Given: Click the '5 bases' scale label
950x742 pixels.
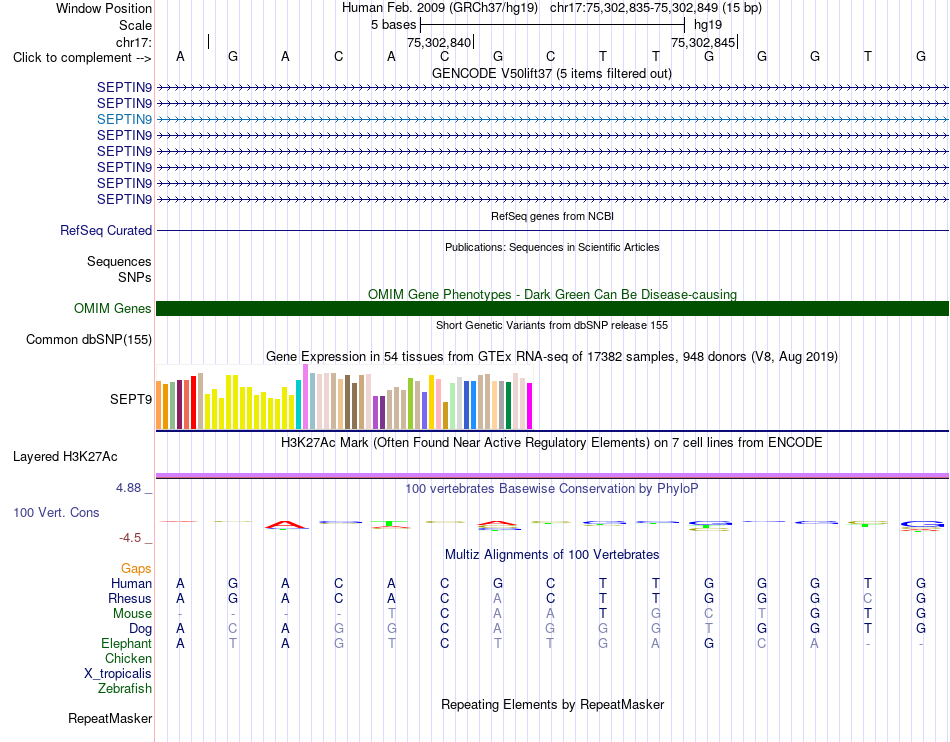Looking at the screenshot, I should [x=393, y=25].
